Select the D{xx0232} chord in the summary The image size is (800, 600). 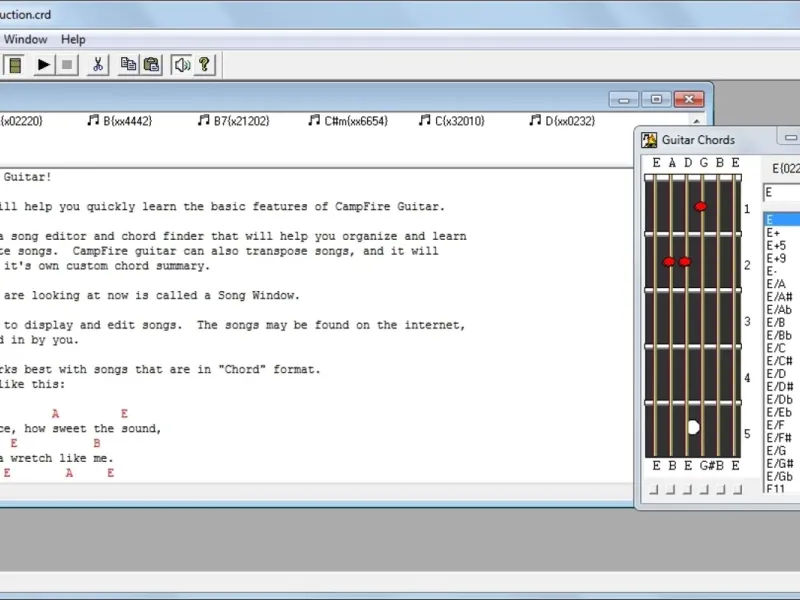pyautogui.click(x=562, y=121)
